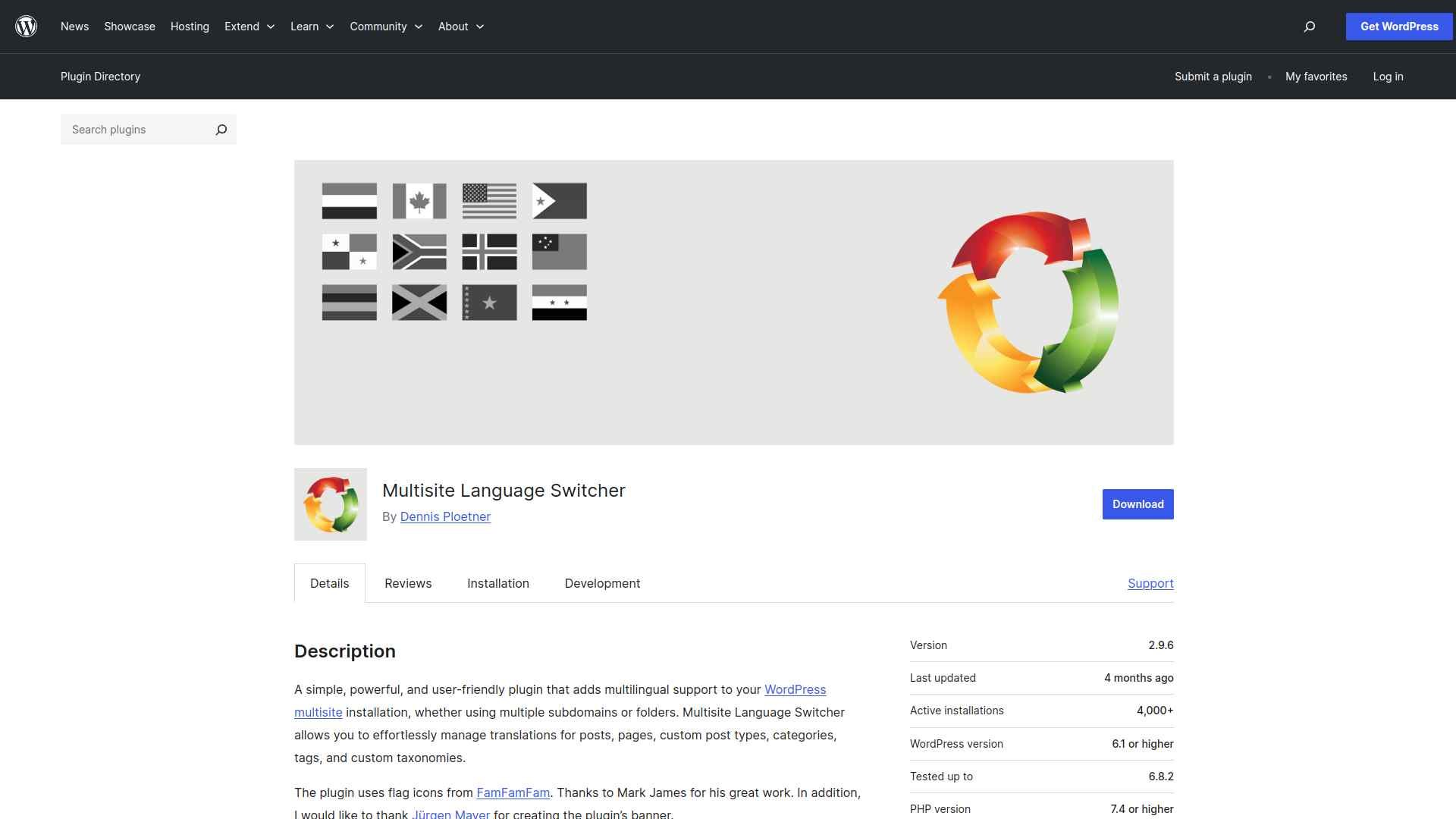
Task: Click the United States flag in banner
Action: coord(489,201)
